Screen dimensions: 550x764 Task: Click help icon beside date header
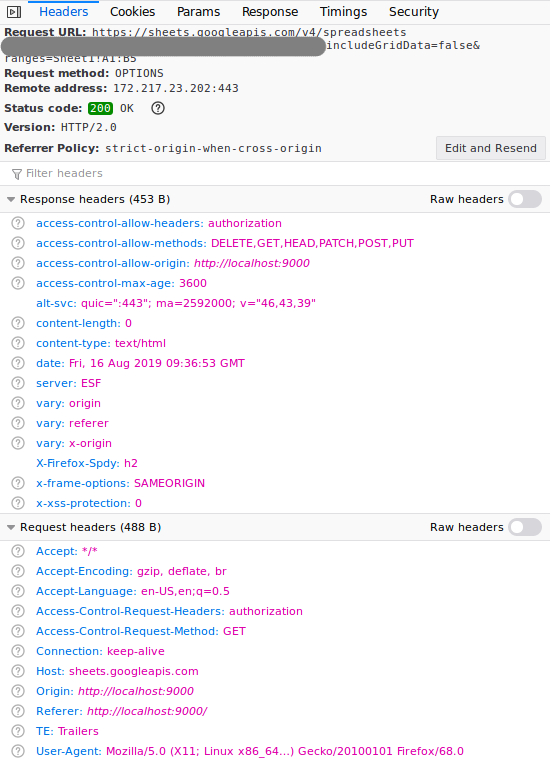[18, 363]
